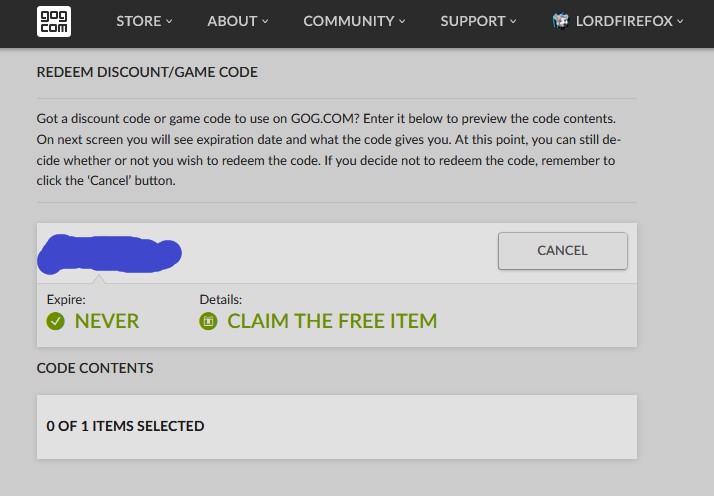The image size is (714, 496).
Task: Expand the chevron next to LORDFIREFOX
Action: tap(680, 21)
